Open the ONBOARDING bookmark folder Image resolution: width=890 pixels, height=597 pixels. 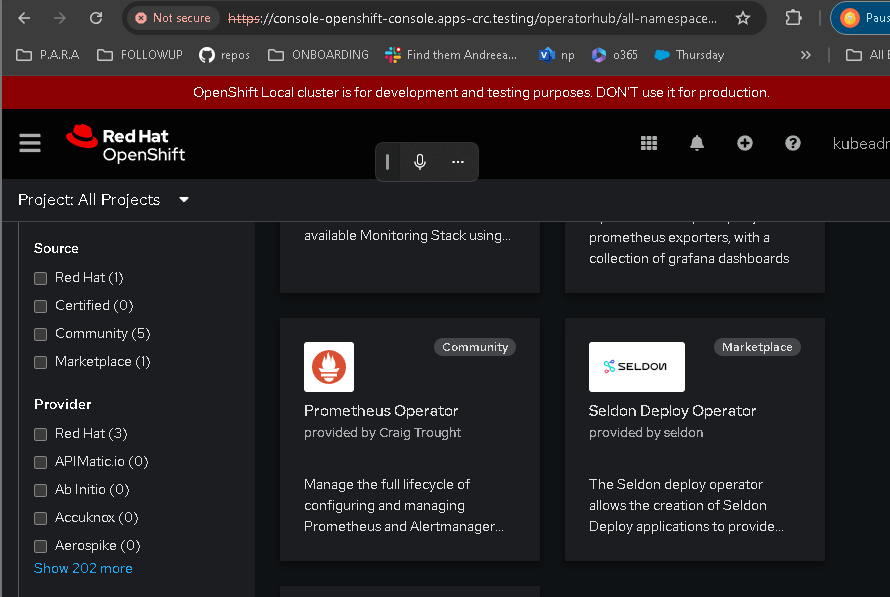click(x=318, y=55)
